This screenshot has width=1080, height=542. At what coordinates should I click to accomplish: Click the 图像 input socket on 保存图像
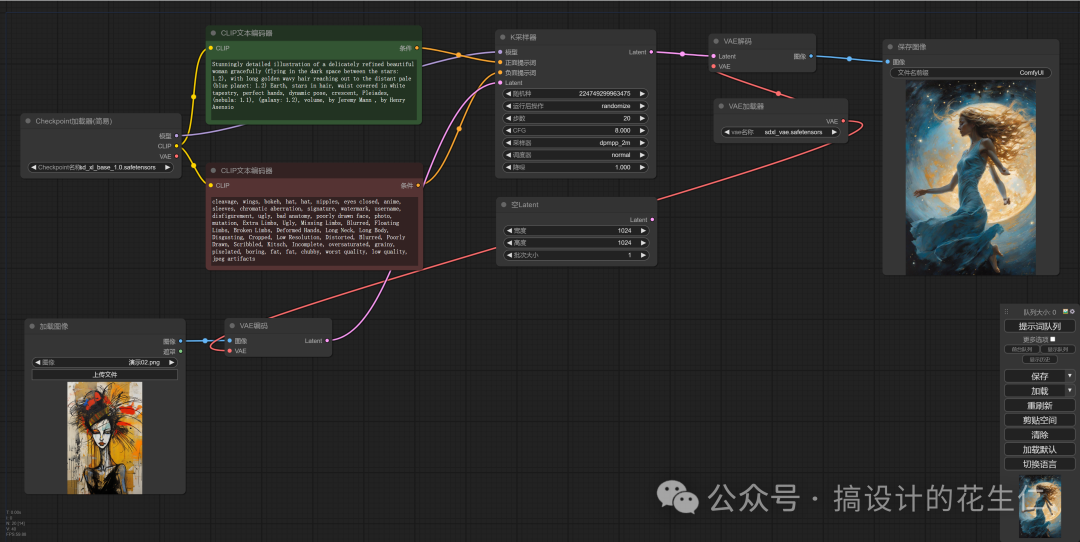887,62
